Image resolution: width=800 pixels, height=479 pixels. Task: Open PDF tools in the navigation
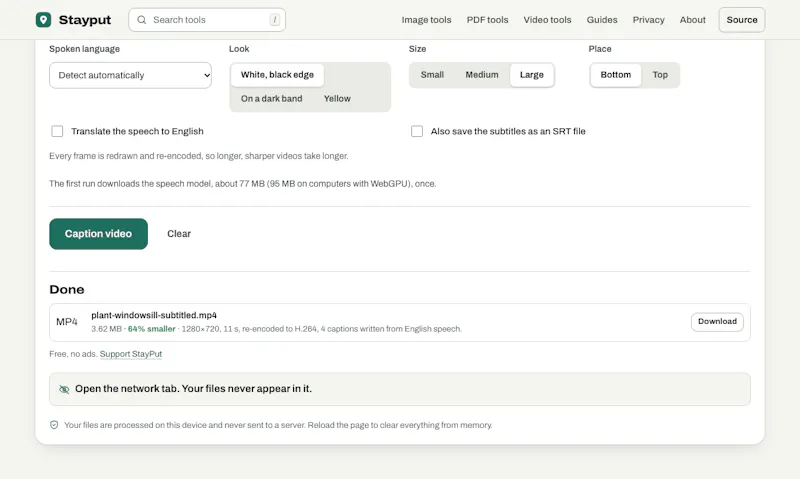click(x=487, y=20)
